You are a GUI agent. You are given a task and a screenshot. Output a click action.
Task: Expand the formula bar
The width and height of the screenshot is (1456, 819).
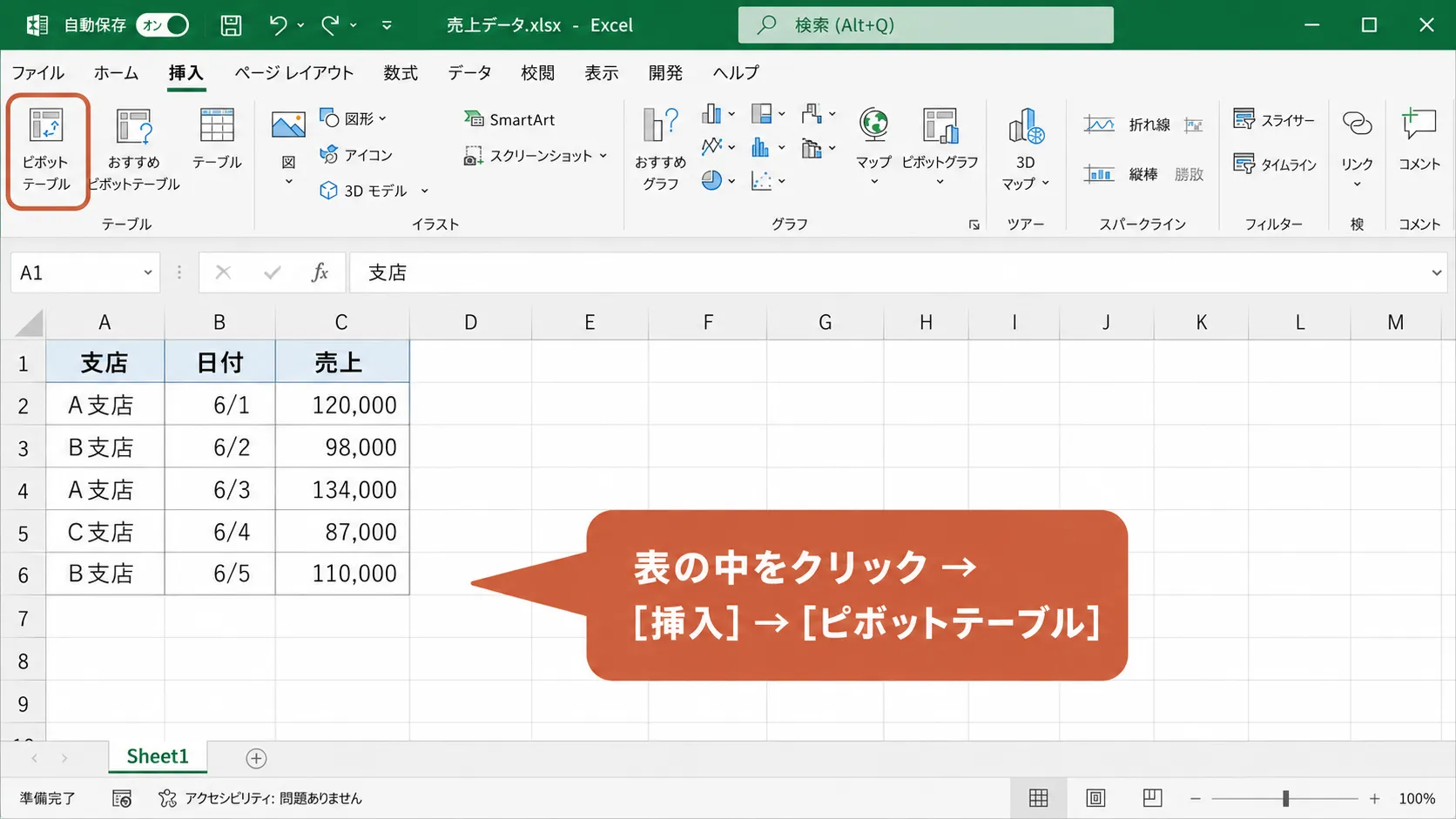(x=1436, y=272)
